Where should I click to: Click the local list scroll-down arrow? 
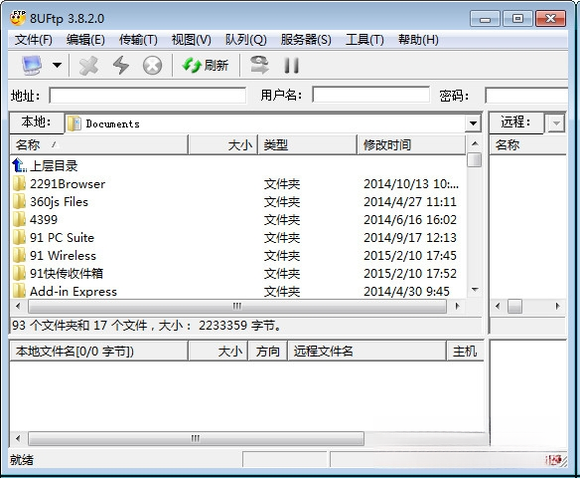pyautogui.click(x=475, y=290)
